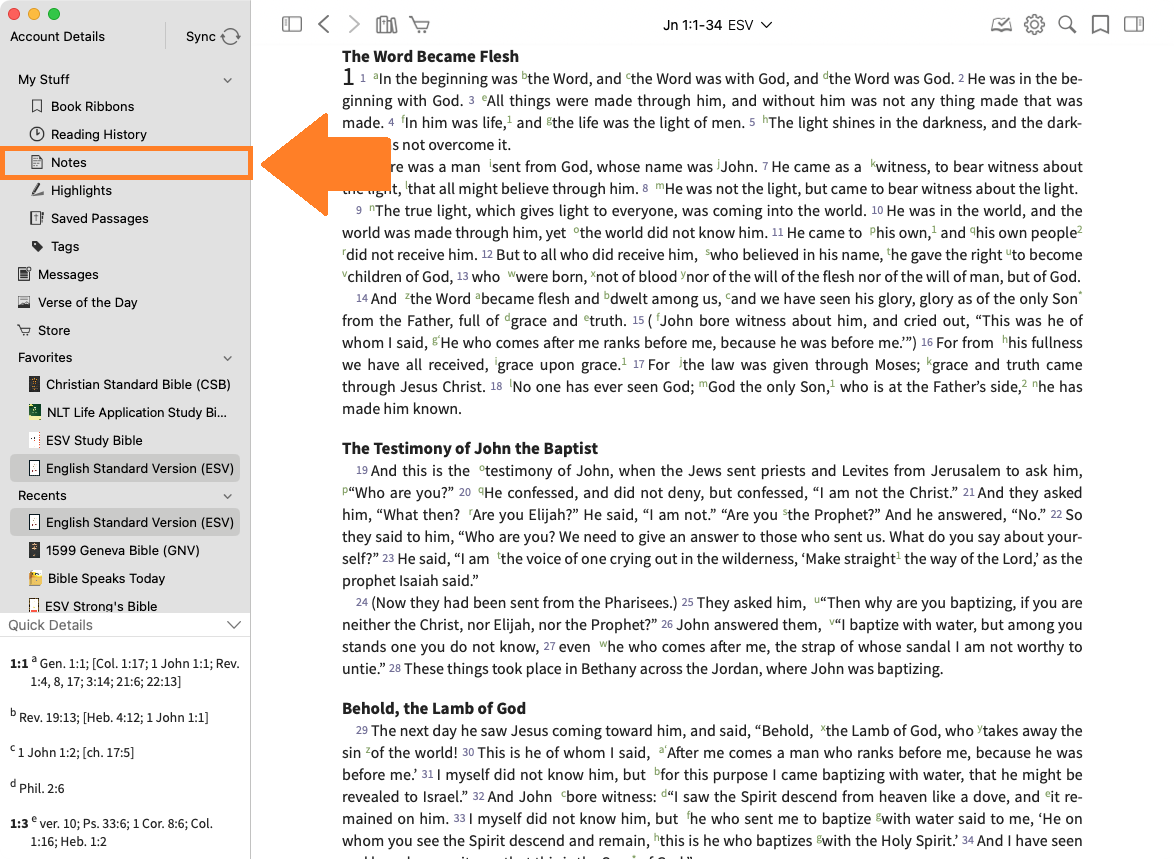Click the search magnifying glass icon

(1067, 25)
